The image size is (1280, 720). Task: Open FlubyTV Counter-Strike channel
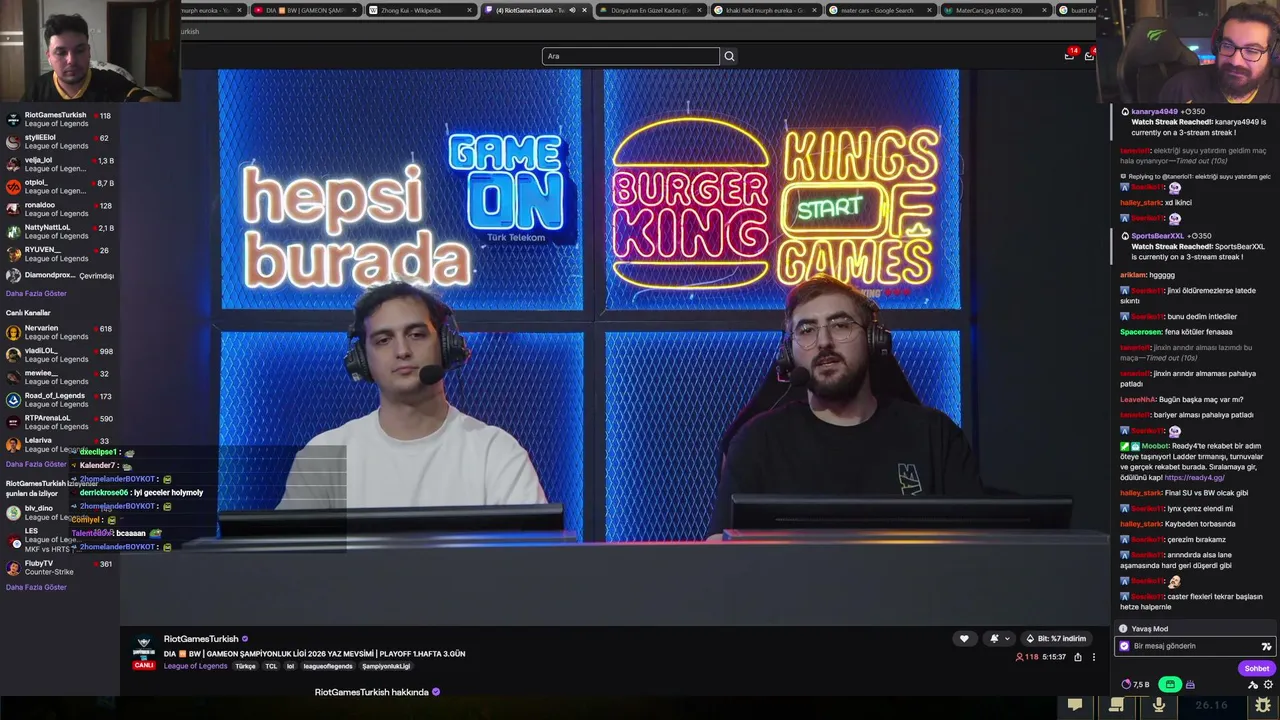coord(60,567)
